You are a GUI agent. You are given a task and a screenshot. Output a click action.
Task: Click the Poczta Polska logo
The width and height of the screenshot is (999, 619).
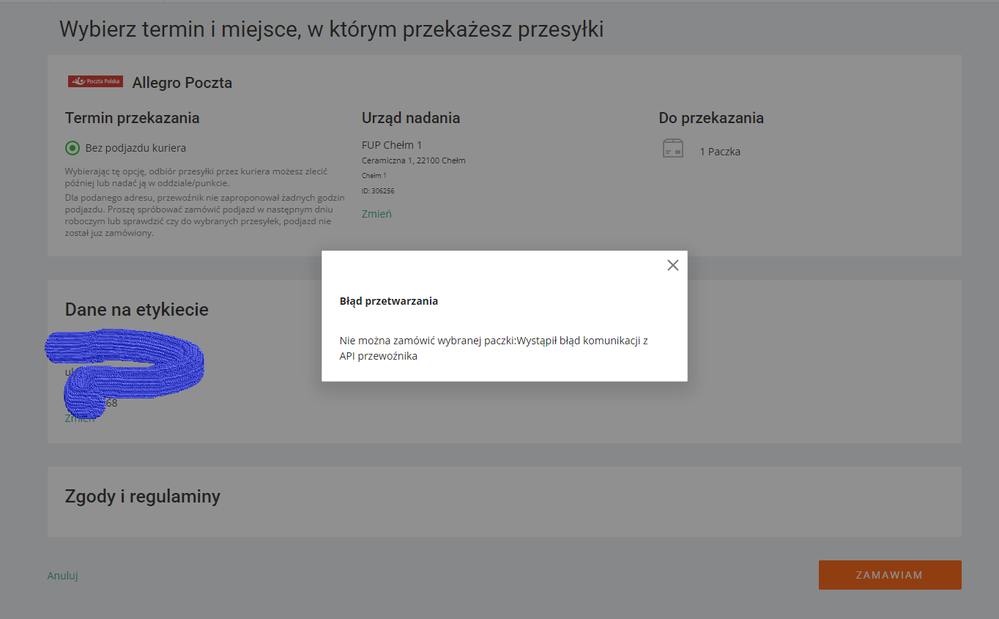(95, 82)
